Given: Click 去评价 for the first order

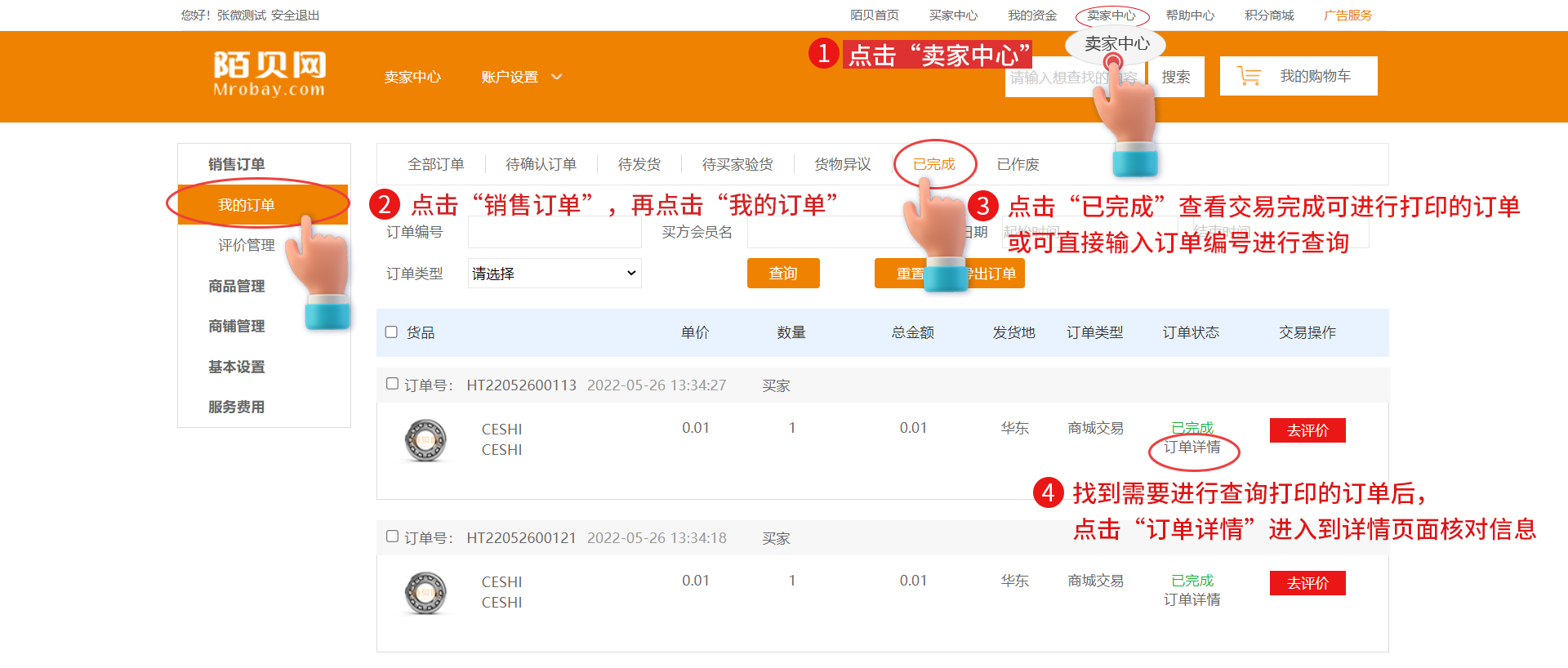Looking at the screenshot, I should tap(1307, 430).
